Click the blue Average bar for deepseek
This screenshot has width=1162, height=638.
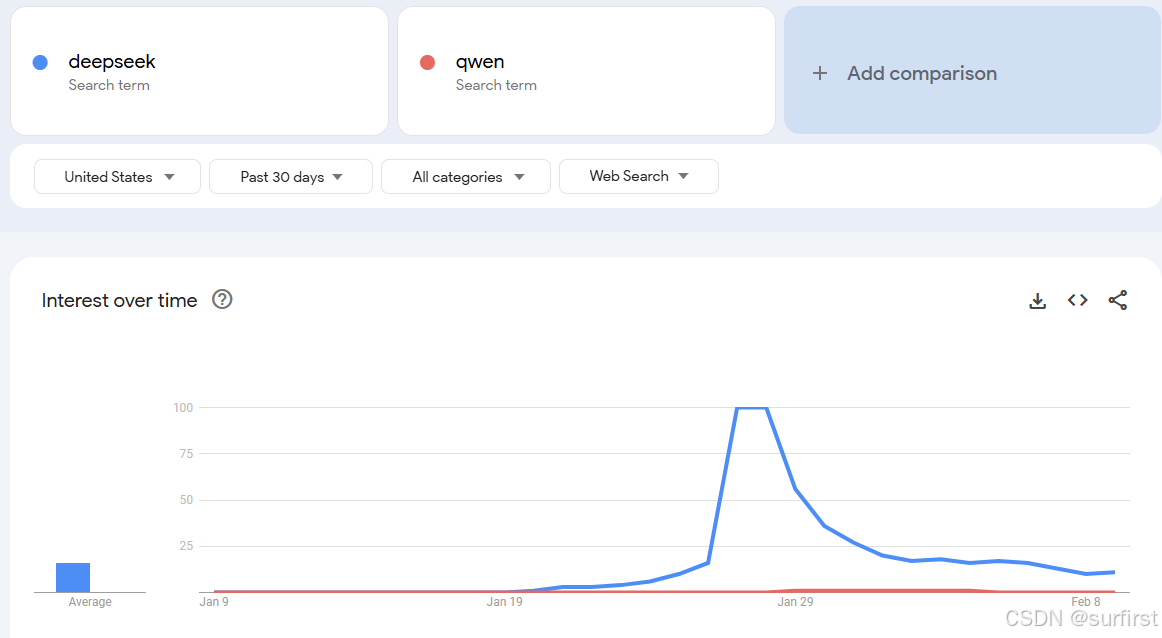[x=73, y=577]
